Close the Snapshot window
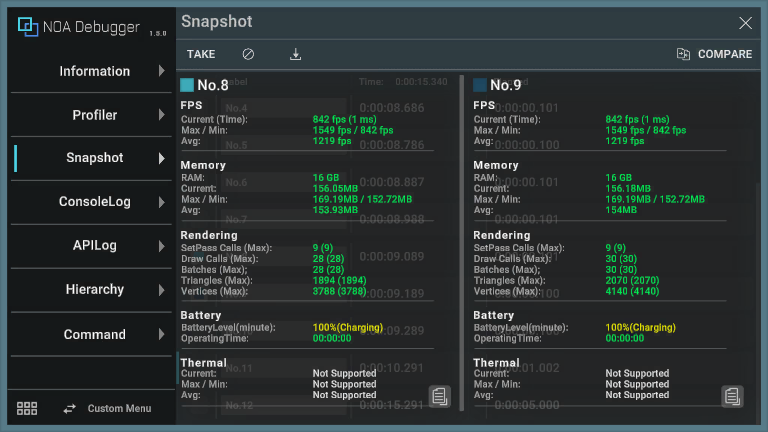The width and height of the screenshot is (768, 432). point(745,23)
